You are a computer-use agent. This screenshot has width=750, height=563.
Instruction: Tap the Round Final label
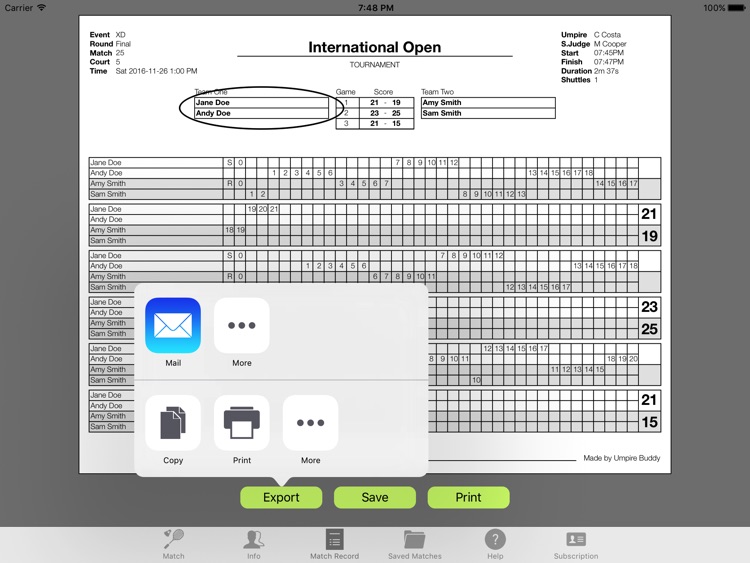110,44
